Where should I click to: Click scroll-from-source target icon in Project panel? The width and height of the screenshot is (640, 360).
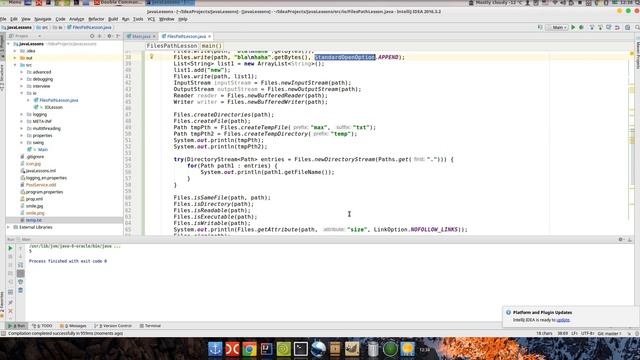[x=92, y=36]
